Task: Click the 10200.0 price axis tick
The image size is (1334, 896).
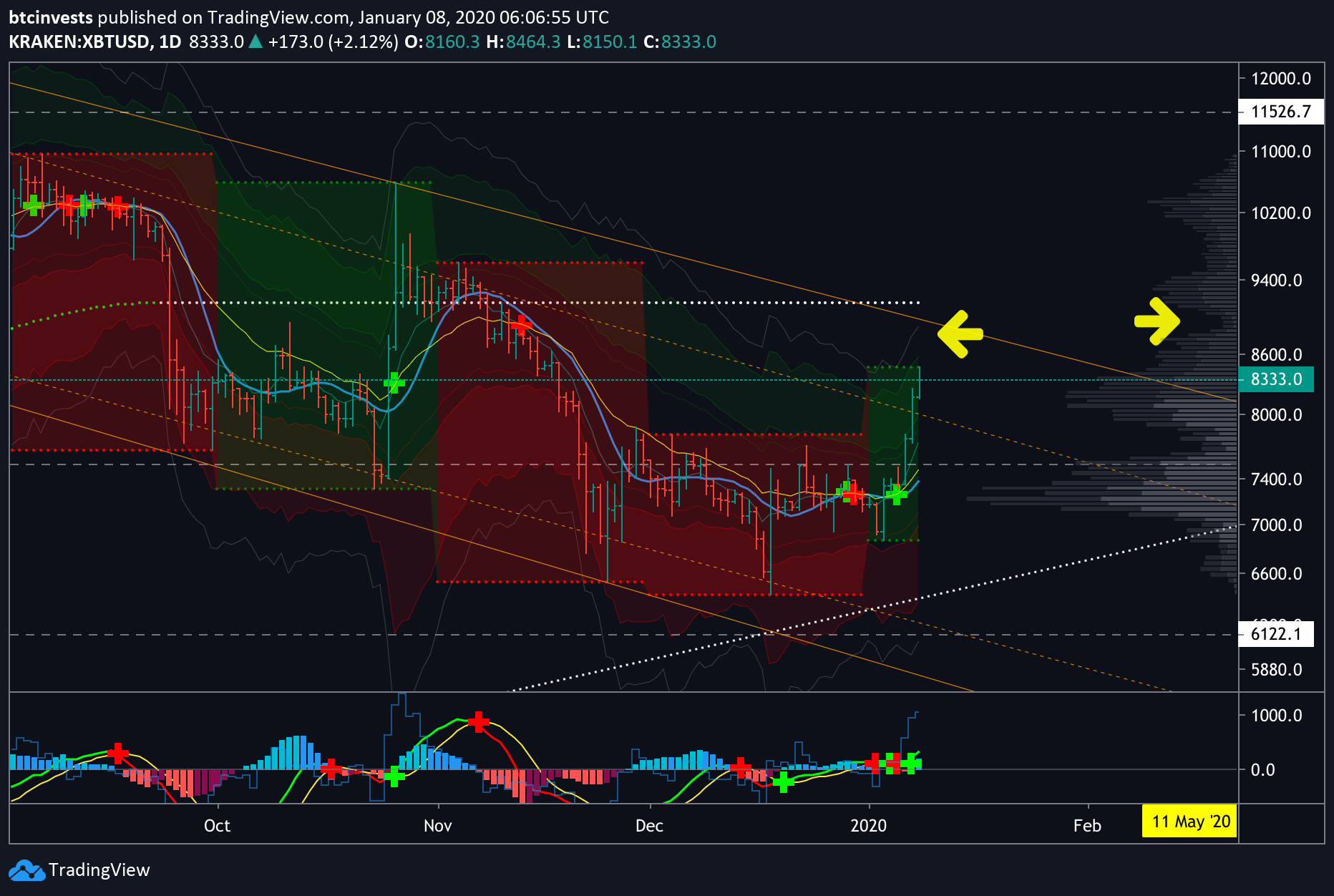Action: (x=1281, y=213)
